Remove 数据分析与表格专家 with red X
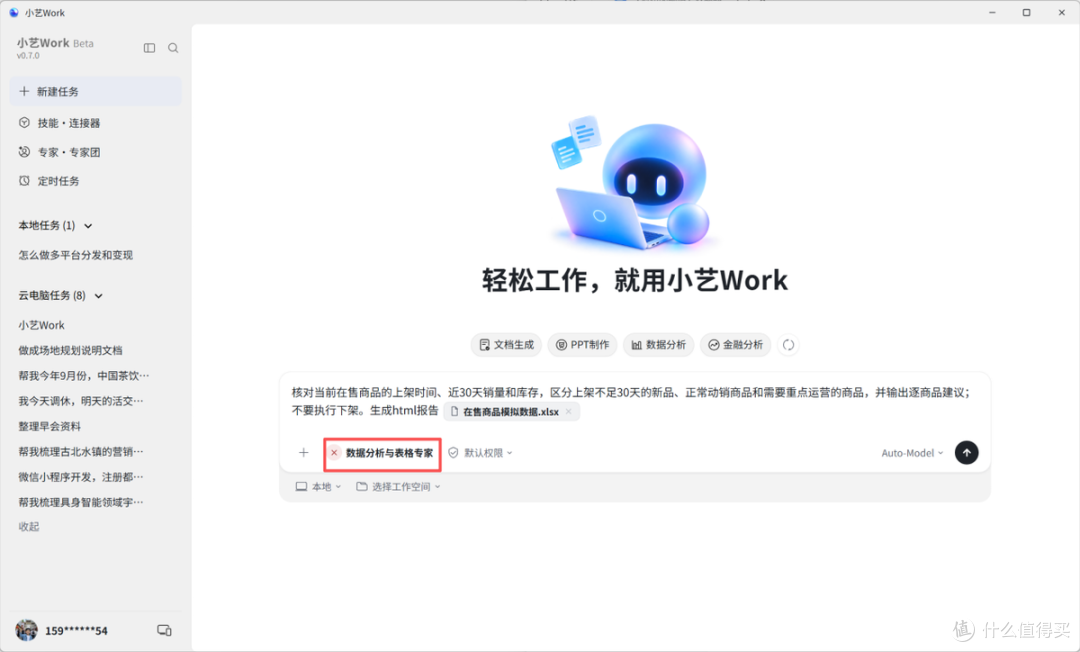This screenshot has height=652, width=1080. [334, 452]
